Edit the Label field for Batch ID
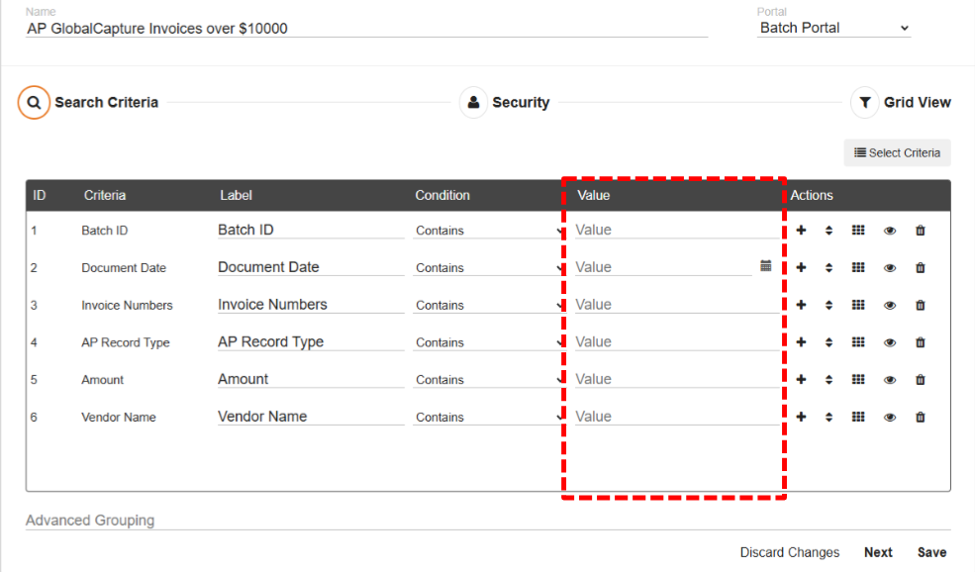Screen dimensions: 975x572 [311, 230]
